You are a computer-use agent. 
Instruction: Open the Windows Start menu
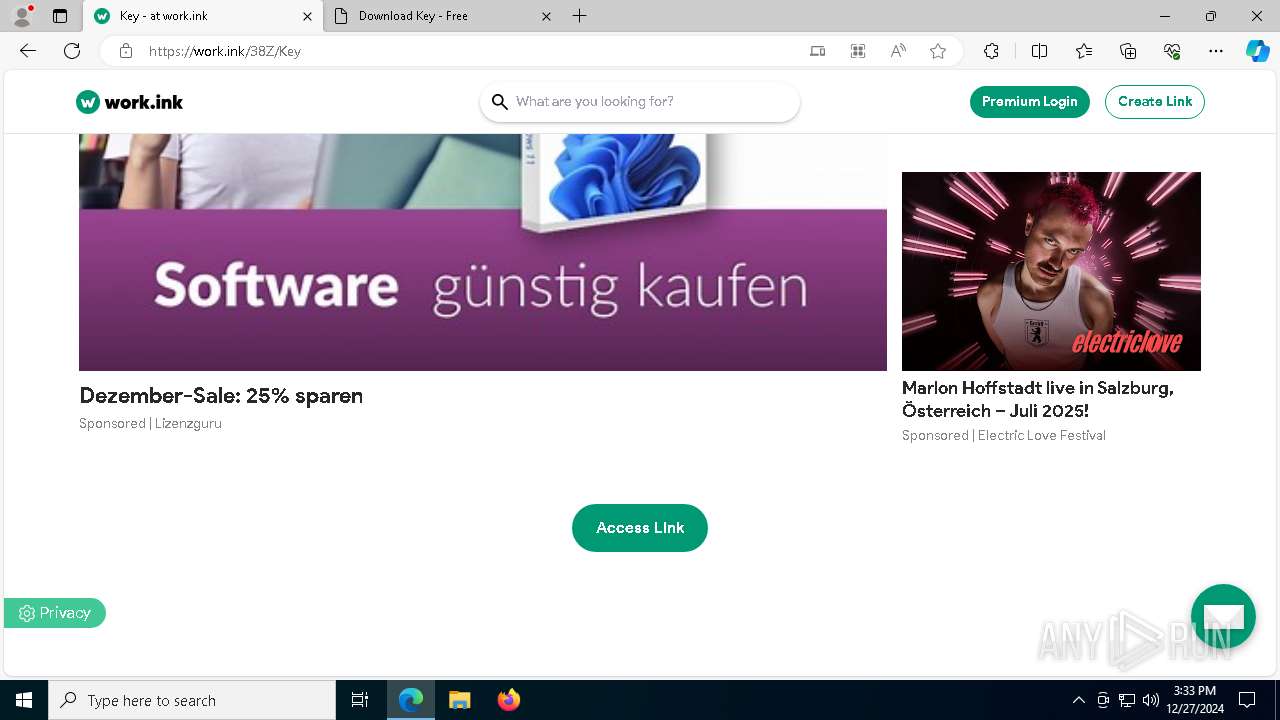tap(24, 700)
